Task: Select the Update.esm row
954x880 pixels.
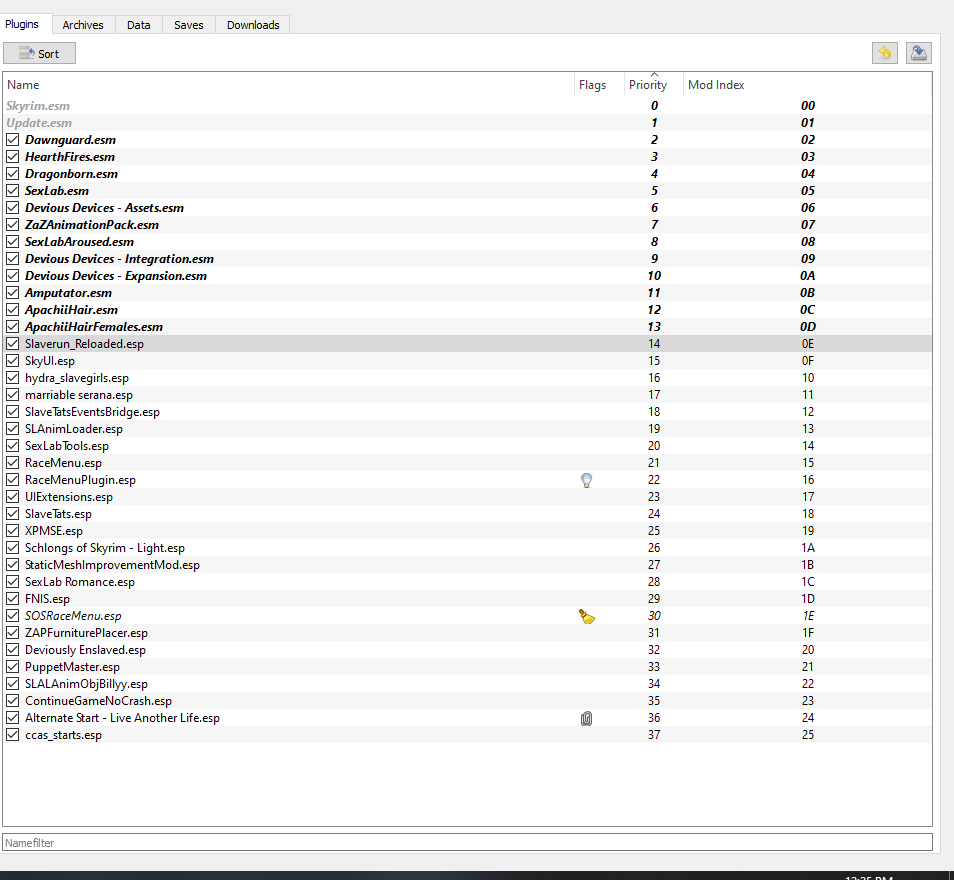Action: (467, 123)
